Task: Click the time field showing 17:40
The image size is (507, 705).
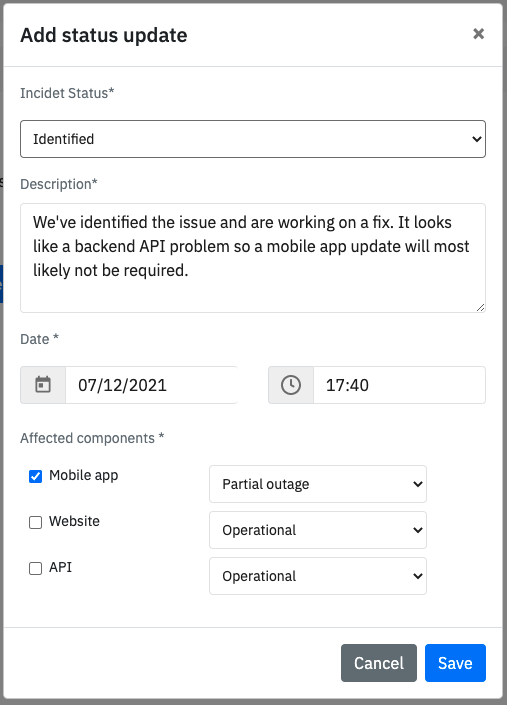Action: click(x=399, y=385)
